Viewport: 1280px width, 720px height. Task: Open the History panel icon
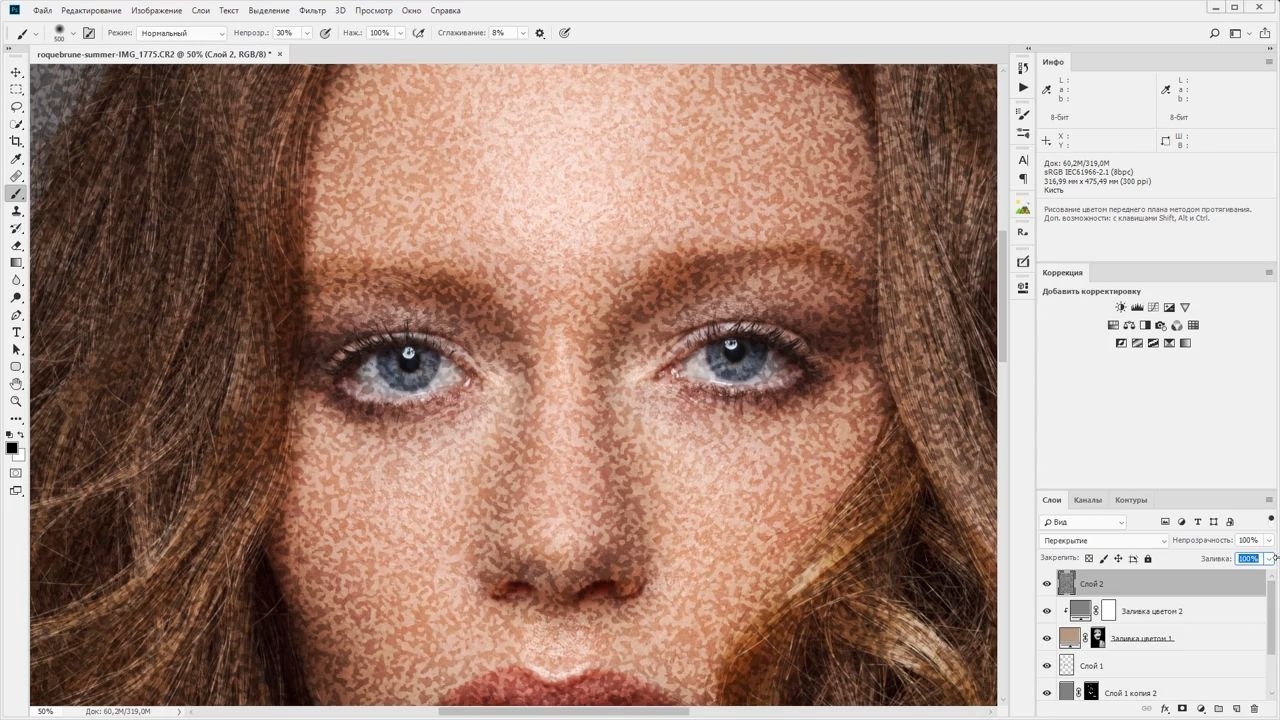pyautogui.click(x=1022, y=68)
